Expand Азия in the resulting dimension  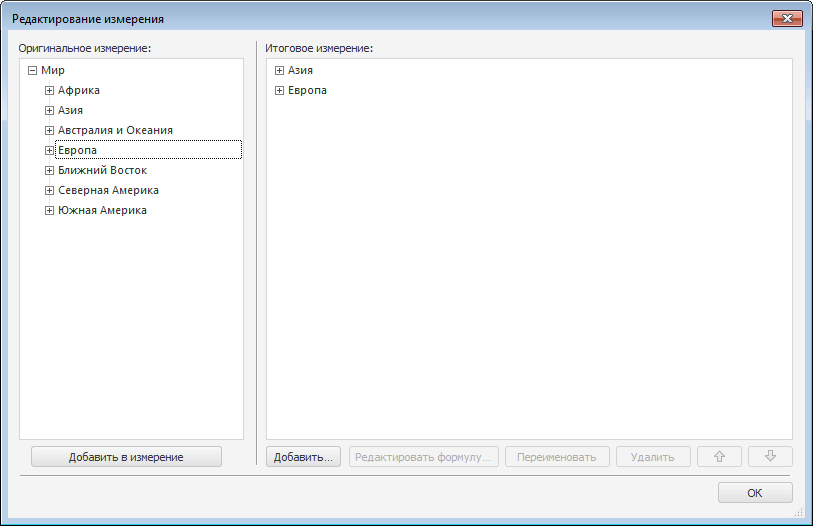click(279, 71)
